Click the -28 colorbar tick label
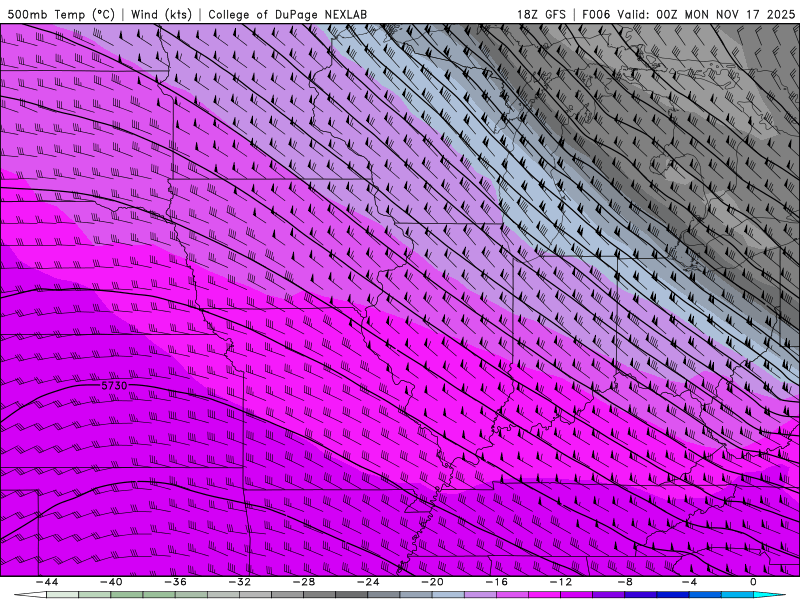Viewport: 800px width, 600px height. pos(304,582)
